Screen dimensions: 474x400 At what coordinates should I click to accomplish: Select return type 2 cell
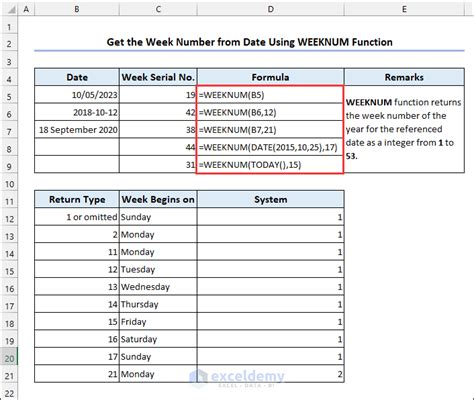click(x=77, y=234)
